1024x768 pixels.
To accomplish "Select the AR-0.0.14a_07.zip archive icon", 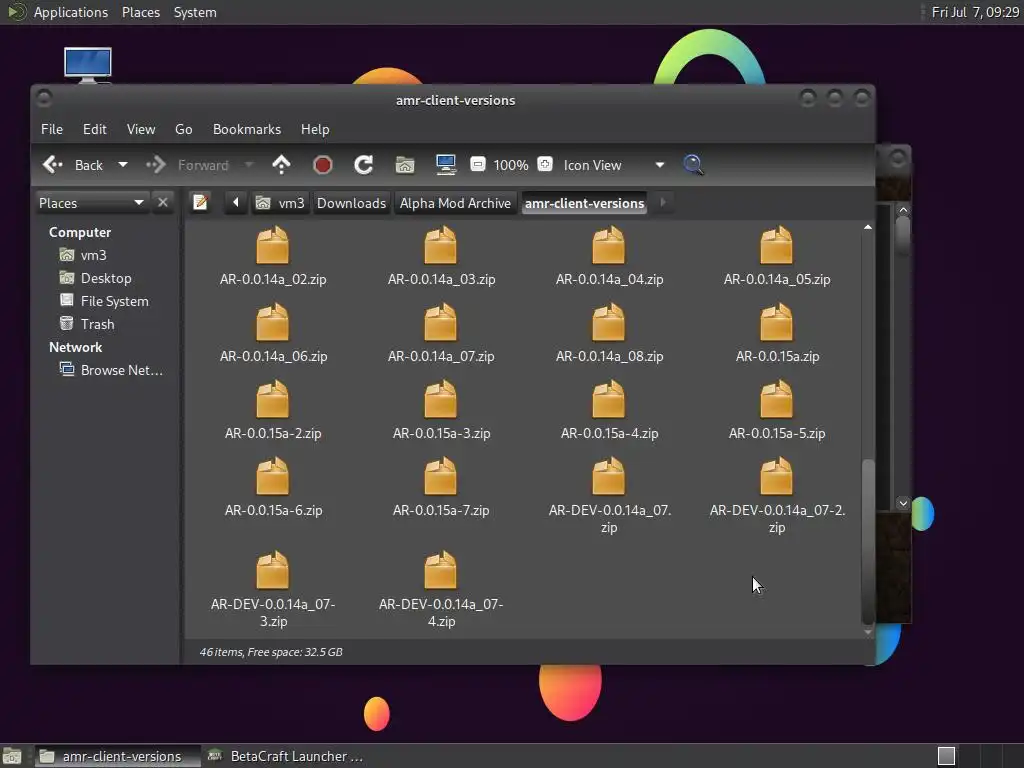I will [x=441, y=322].
